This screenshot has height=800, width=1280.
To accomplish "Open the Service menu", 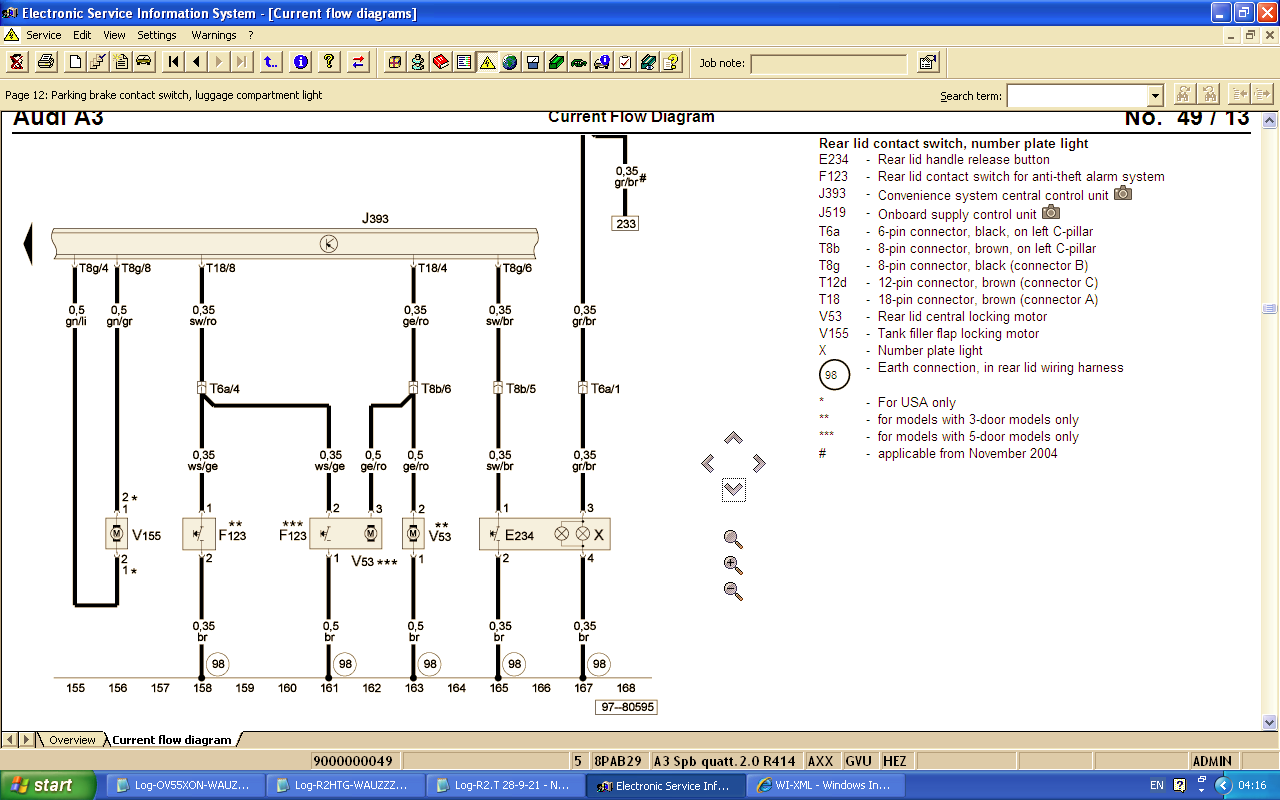I will coord(43,35).
